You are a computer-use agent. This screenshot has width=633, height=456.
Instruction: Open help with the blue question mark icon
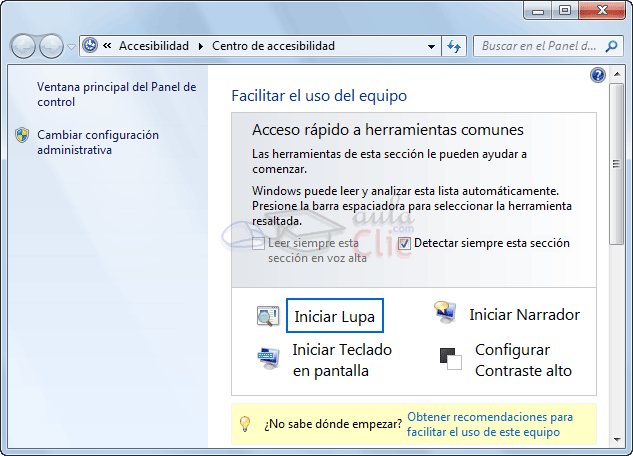[598, 75]
